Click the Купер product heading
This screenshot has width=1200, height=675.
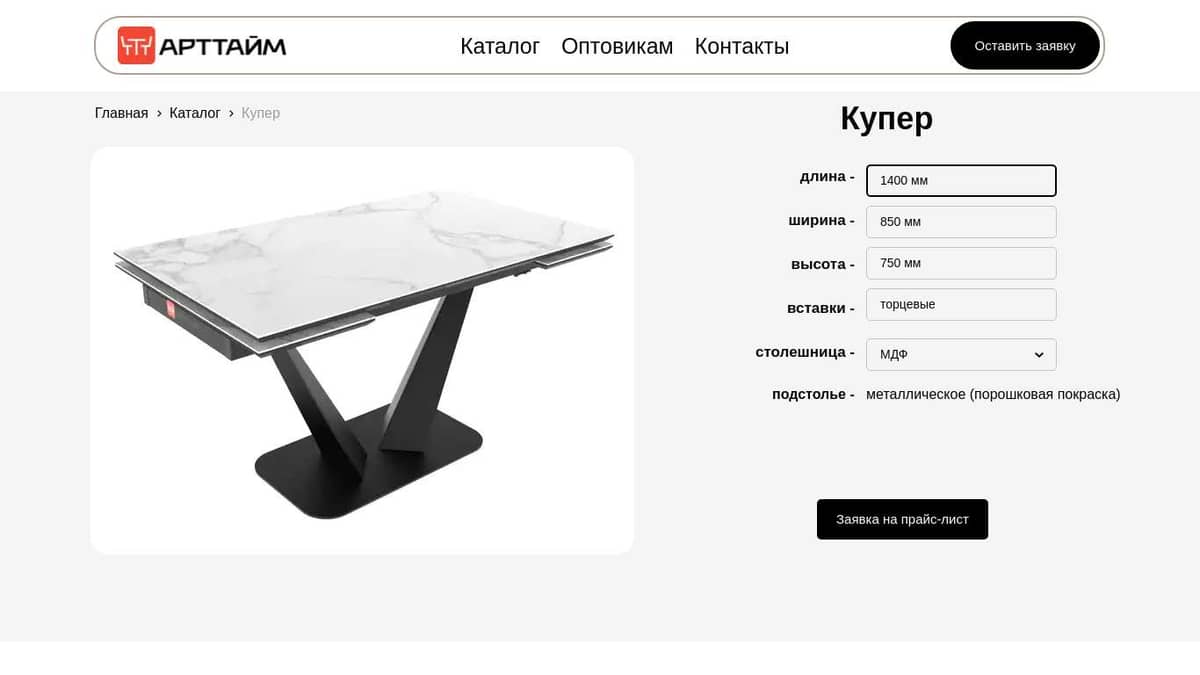887,118
